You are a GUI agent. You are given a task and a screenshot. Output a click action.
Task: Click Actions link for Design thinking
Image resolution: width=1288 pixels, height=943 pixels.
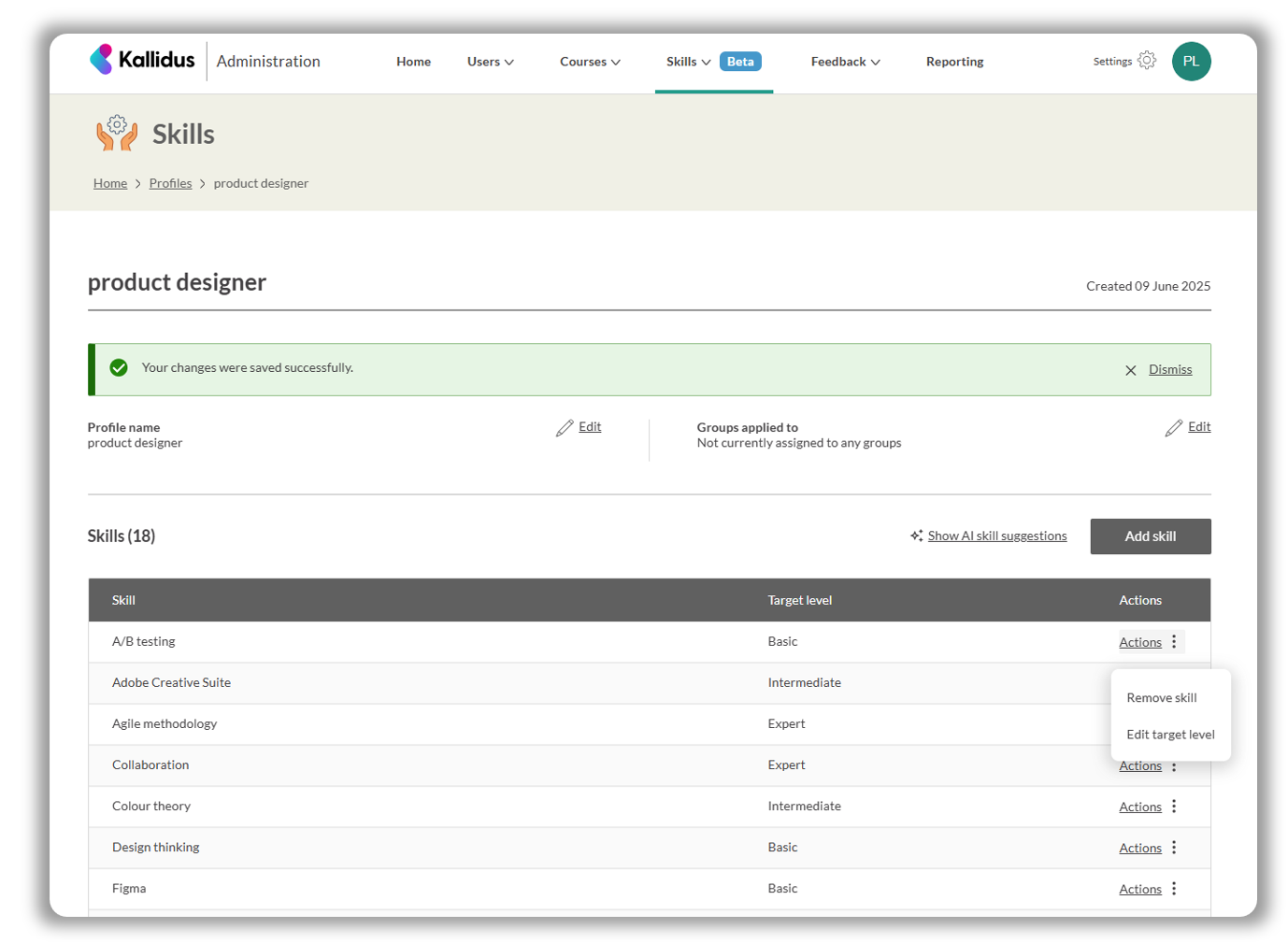pos(1139,849)
